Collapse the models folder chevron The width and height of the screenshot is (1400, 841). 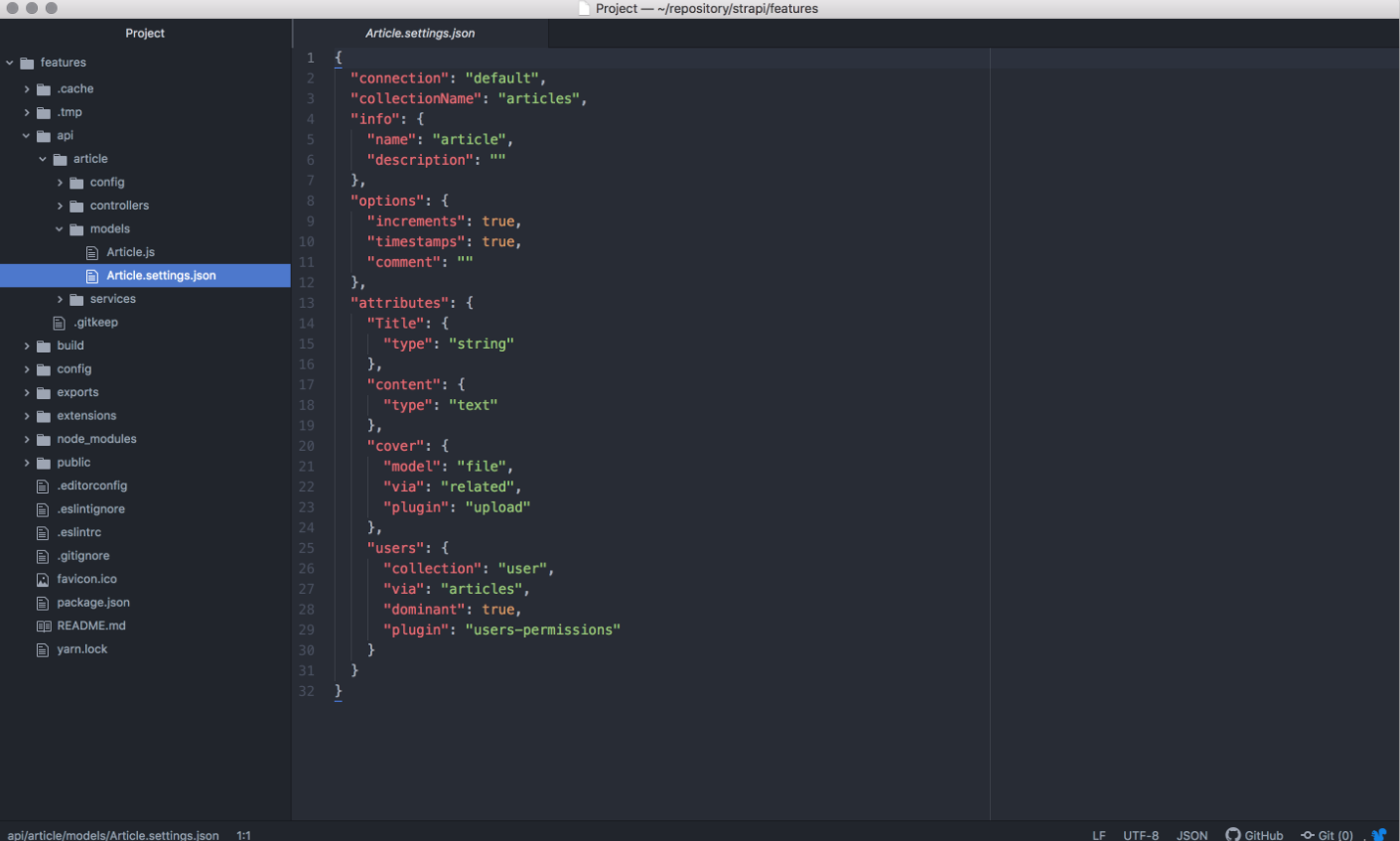point(60,229)
